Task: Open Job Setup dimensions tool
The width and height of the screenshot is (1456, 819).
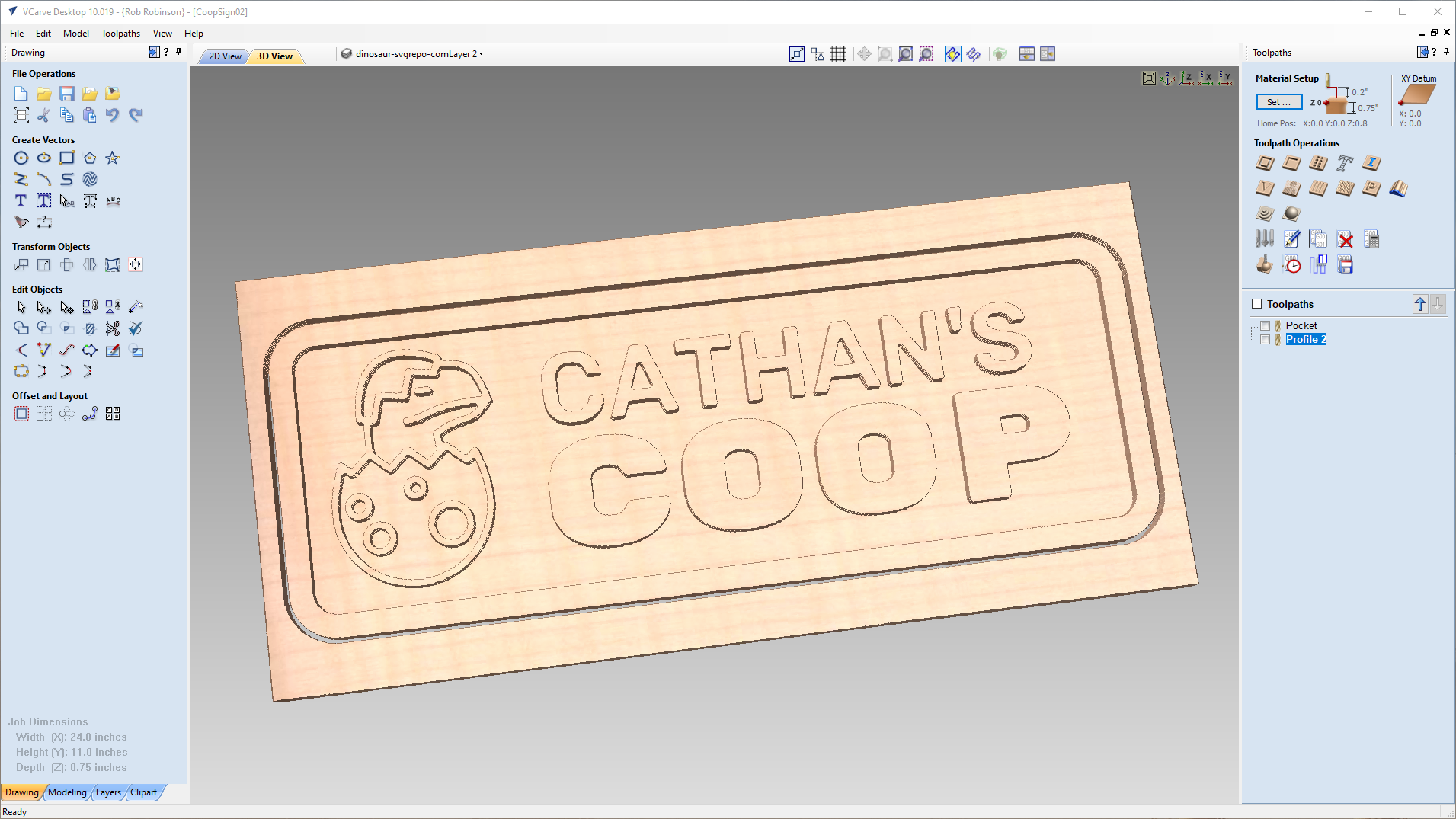Action: pyautogui.click(x=21, y=115)
